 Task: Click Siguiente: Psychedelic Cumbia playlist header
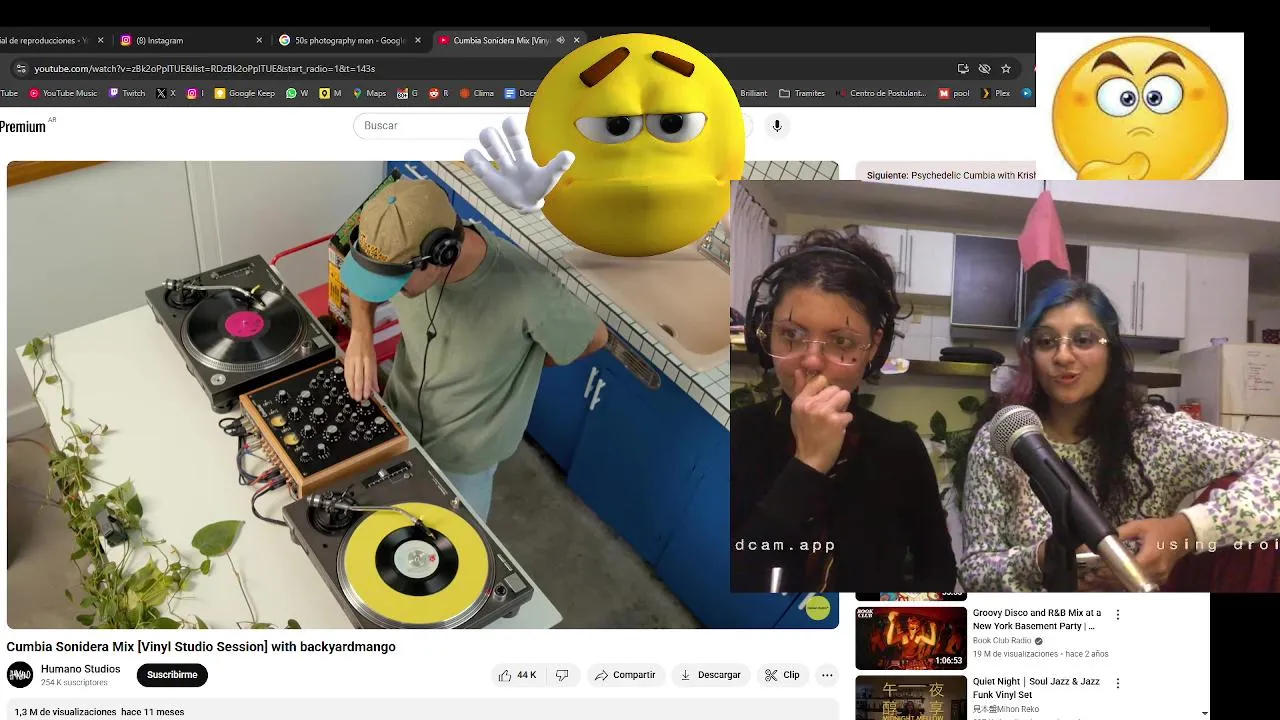pyautogui.click(x=951, y=175)
